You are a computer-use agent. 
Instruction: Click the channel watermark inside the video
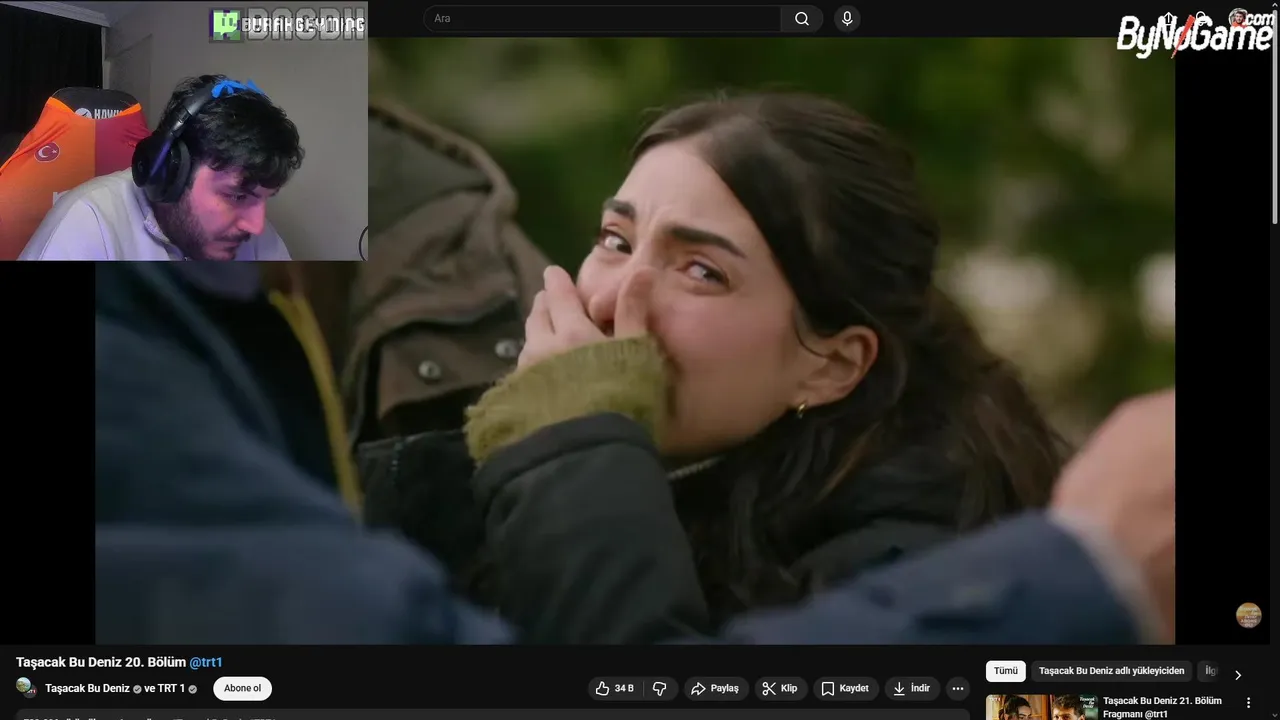click(1248, 615)
